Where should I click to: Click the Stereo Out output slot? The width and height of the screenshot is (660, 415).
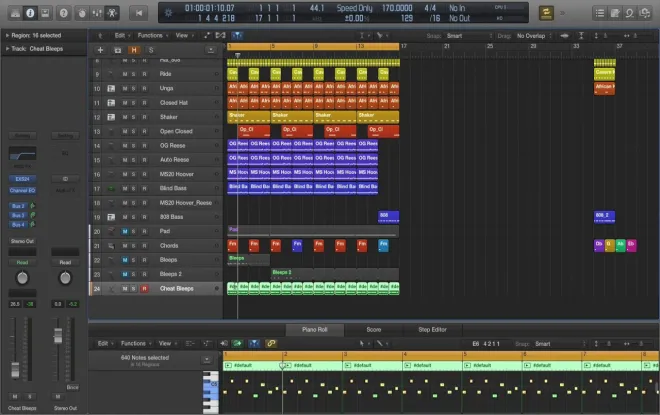coord(22,241)
